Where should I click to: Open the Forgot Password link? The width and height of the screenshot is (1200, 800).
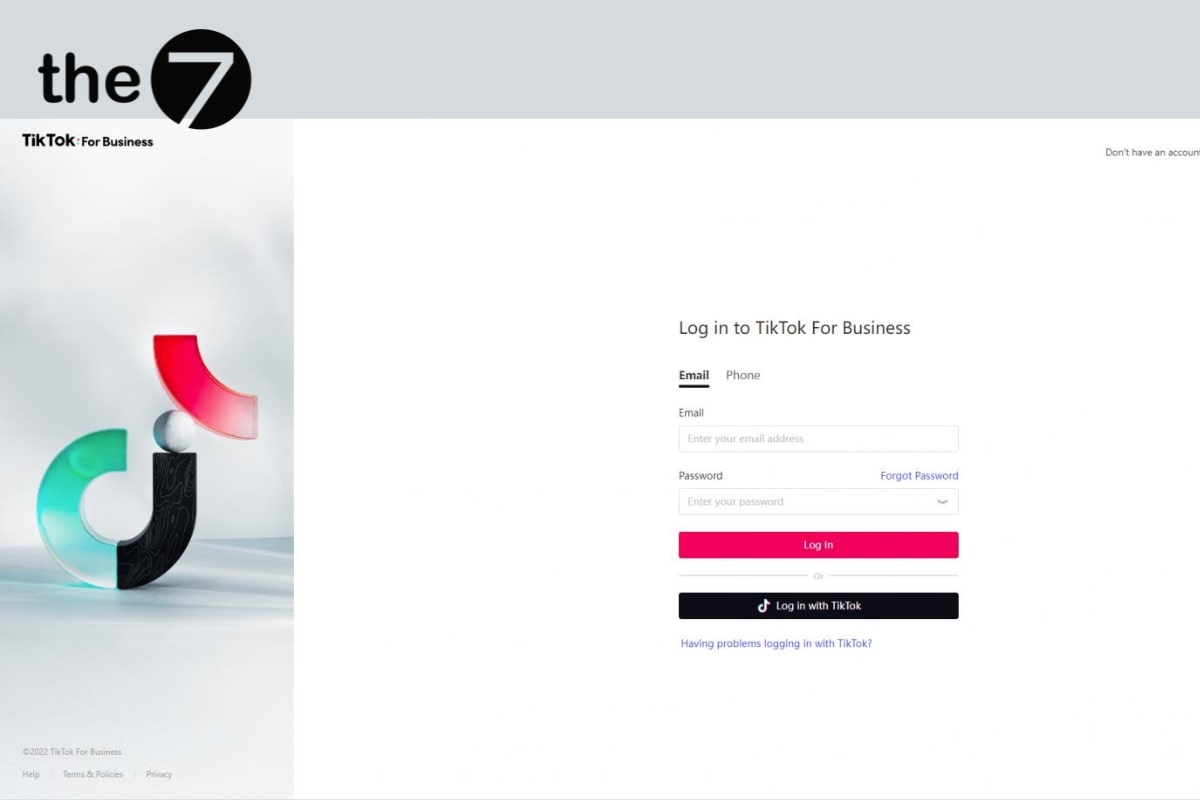(919, 476)
